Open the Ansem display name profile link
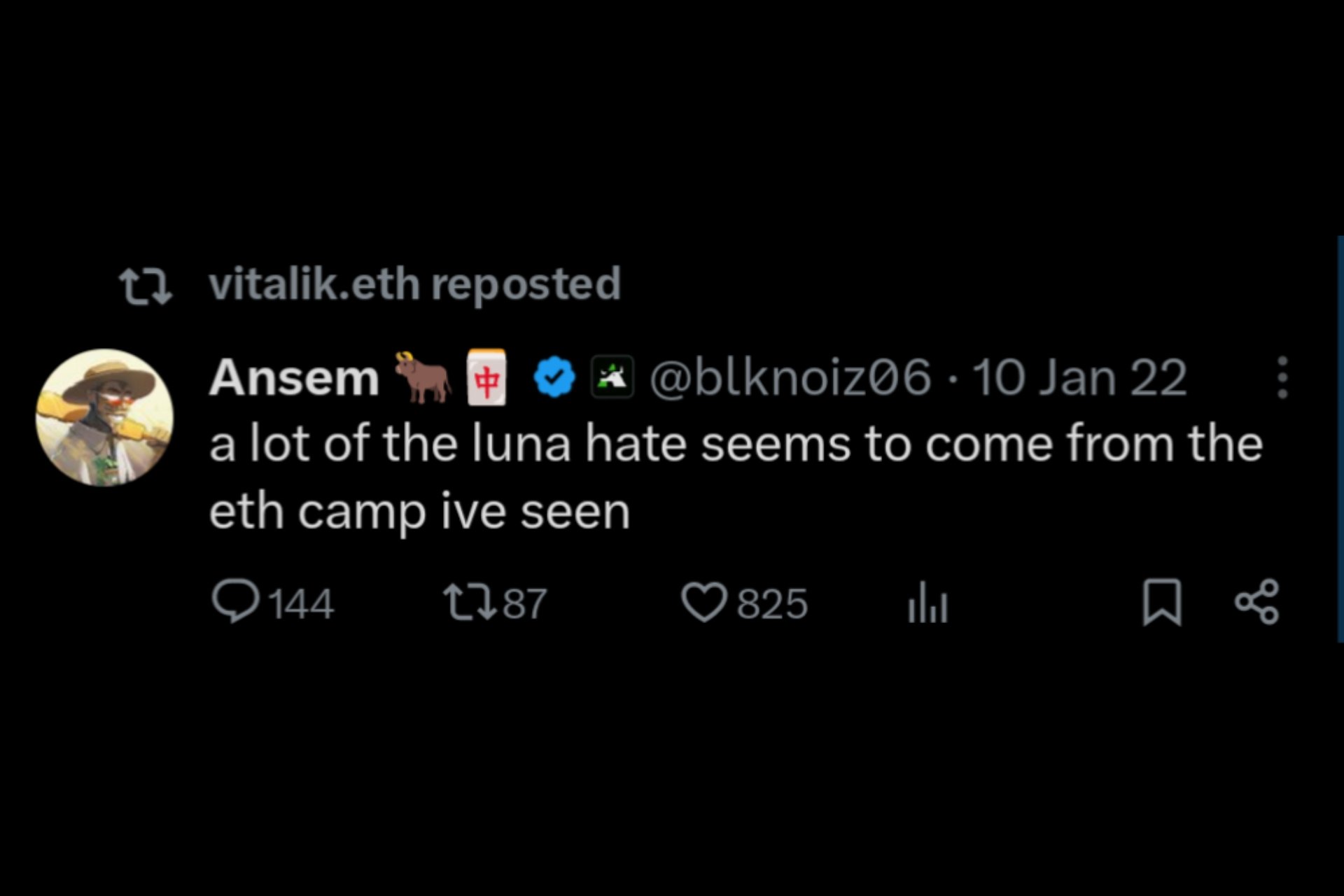The width and height of the screenshot is (1344, 896). 294,378
